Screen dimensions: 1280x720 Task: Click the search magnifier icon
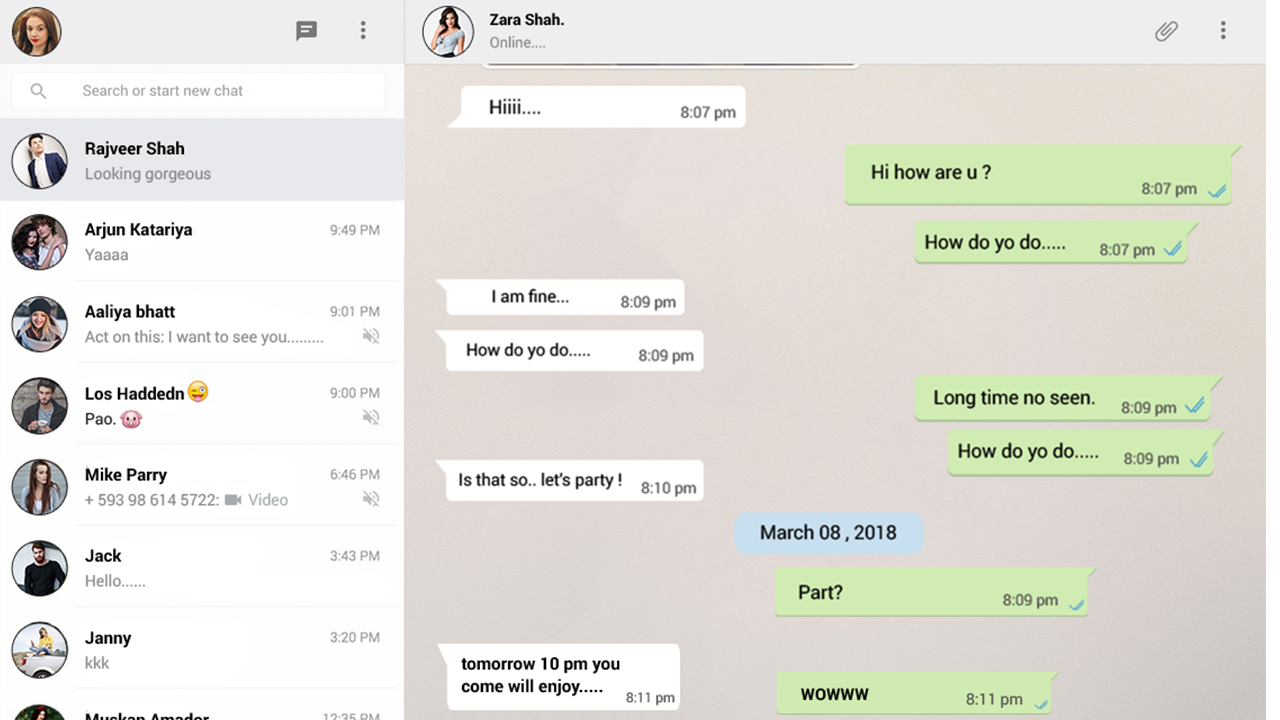coord(38,91)
